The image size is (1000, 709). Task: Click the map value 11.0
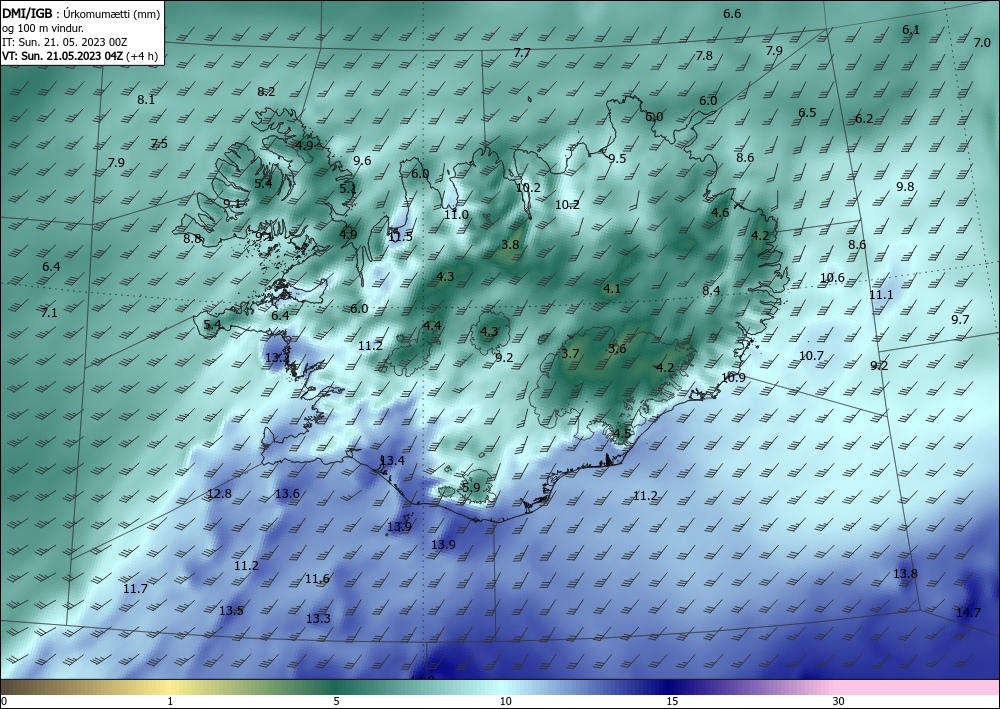tap(457, 215)
